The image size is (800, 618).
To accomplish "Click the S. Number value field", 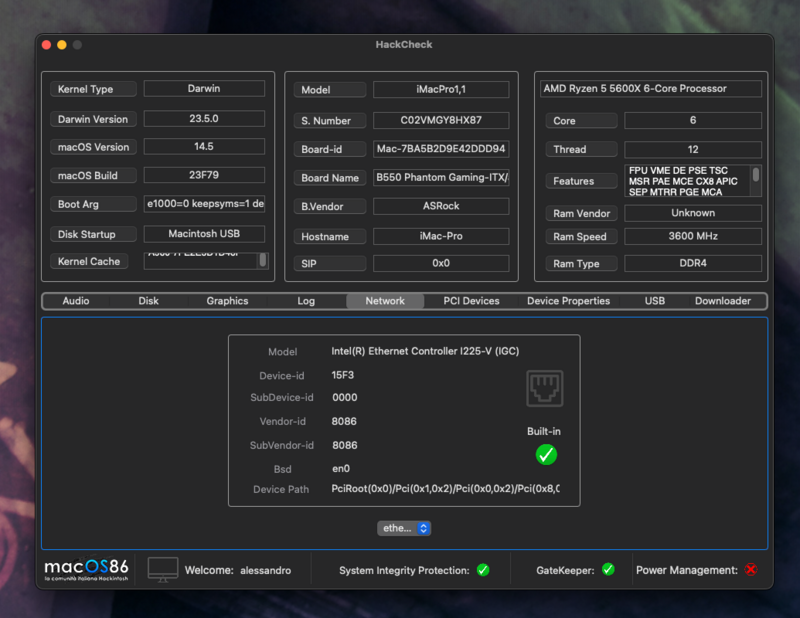I will click(x=441, y=121).
